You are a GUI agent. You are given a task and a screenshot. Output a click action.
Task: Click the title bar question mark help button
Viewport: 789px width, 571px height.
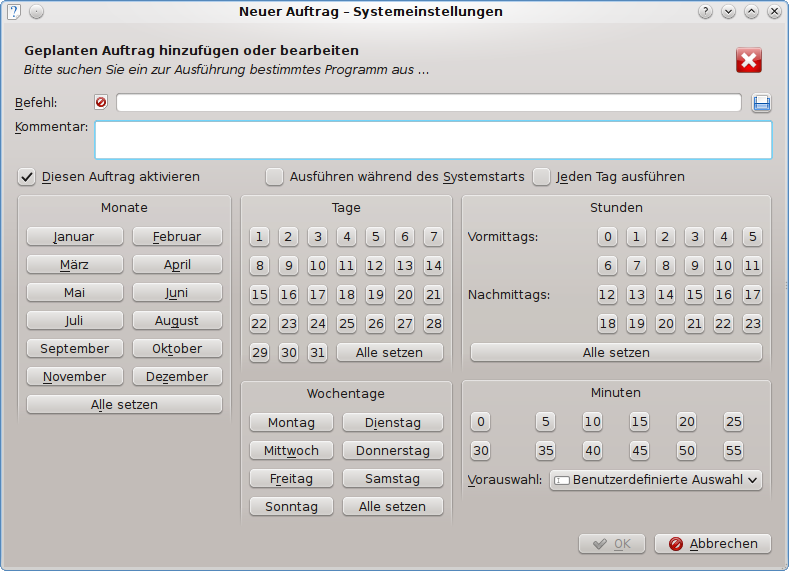click(705, 12)
